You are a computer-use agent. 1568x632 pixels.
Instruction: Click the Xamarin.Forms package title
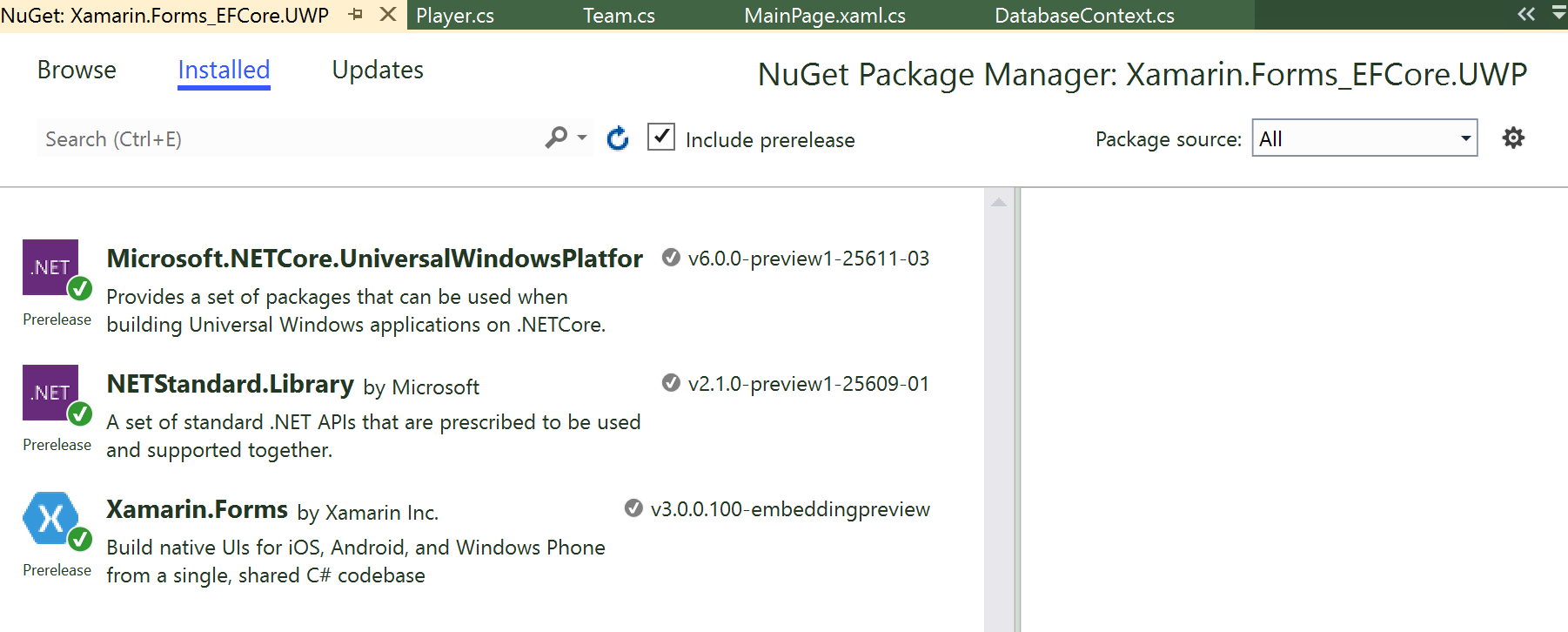point(197,509)
